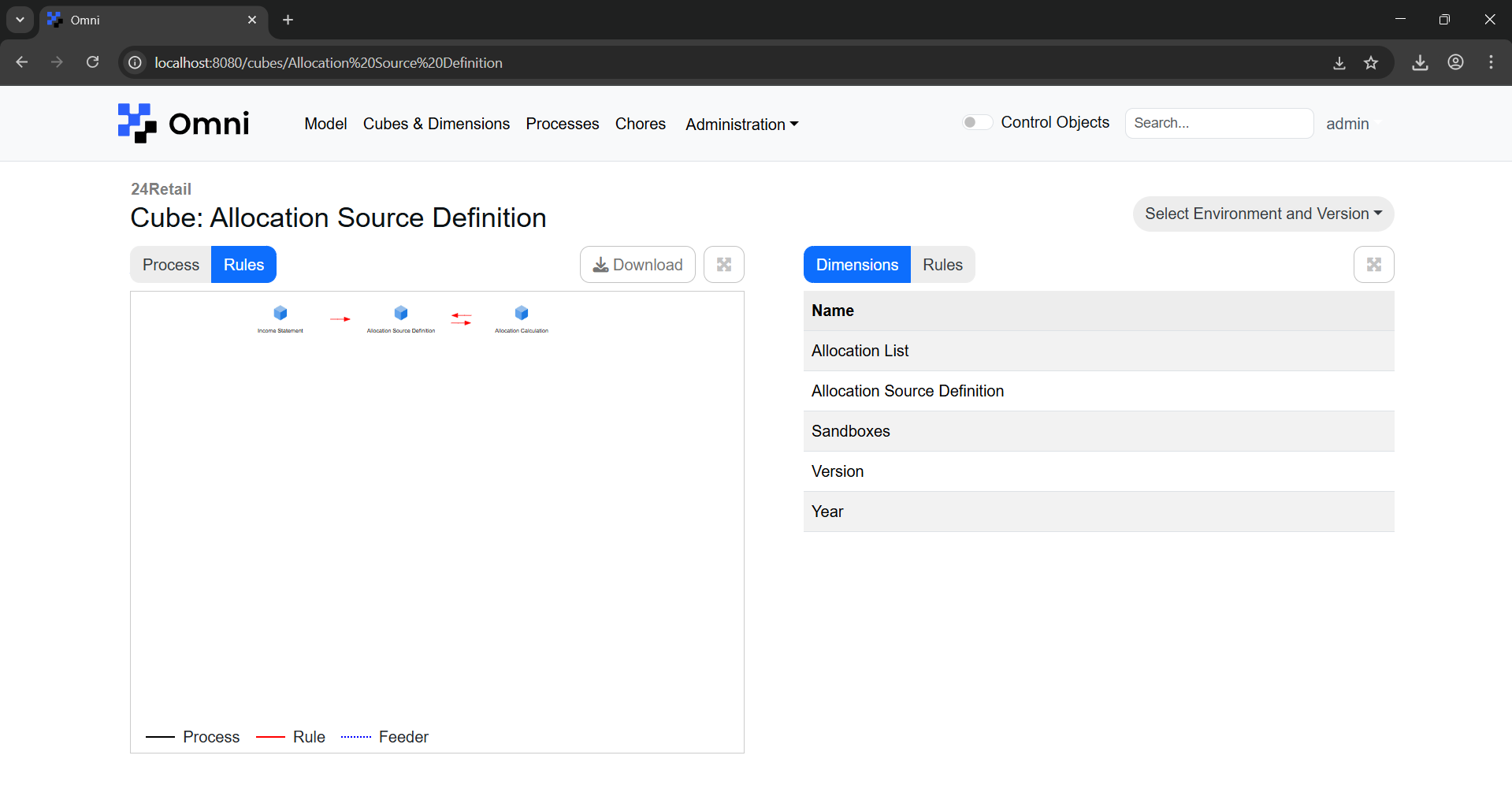
Task: Open a new browser tab
Action: click(x=288, y=20)
